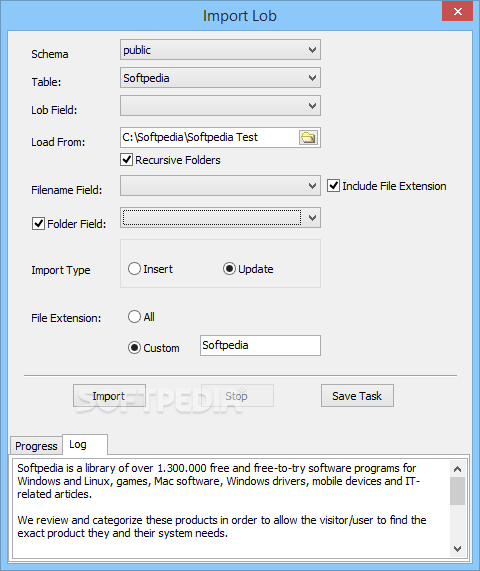Click the Import button
Image resolution: width=480 pixels, height=571 pixels.
tap(109, 395)
